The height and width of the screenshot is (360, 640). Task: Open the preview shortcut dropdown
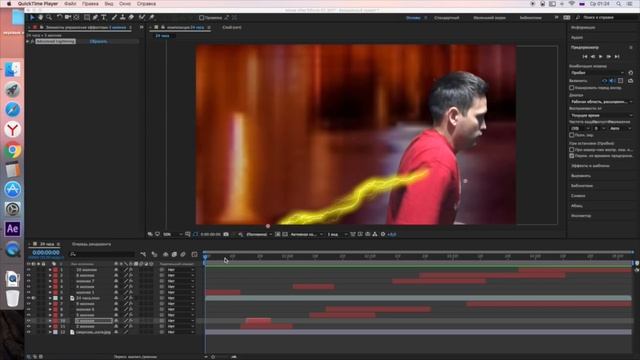[x=598, y=73]
